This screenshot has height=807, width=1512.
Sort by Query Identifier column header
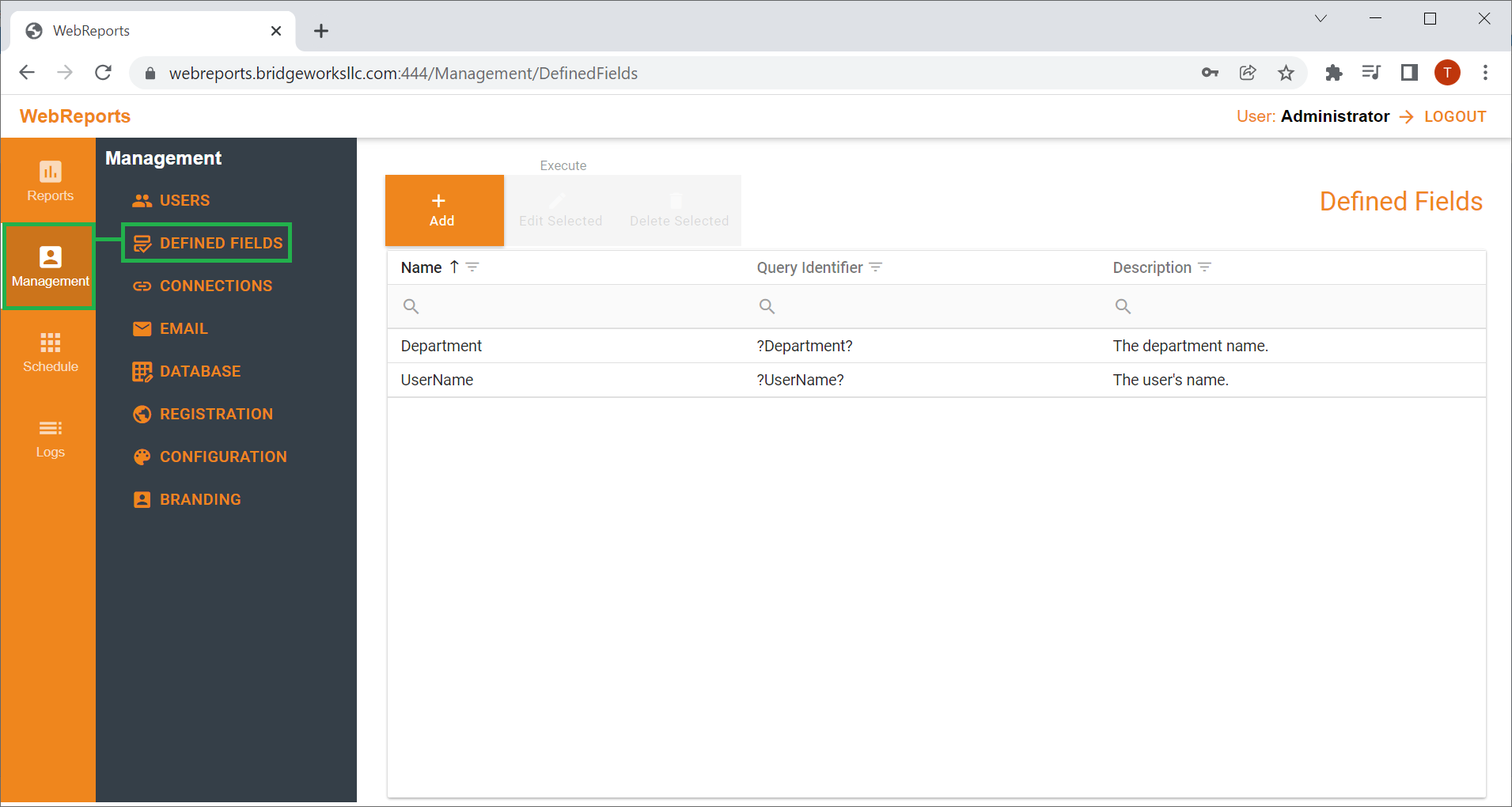(809, 267)
